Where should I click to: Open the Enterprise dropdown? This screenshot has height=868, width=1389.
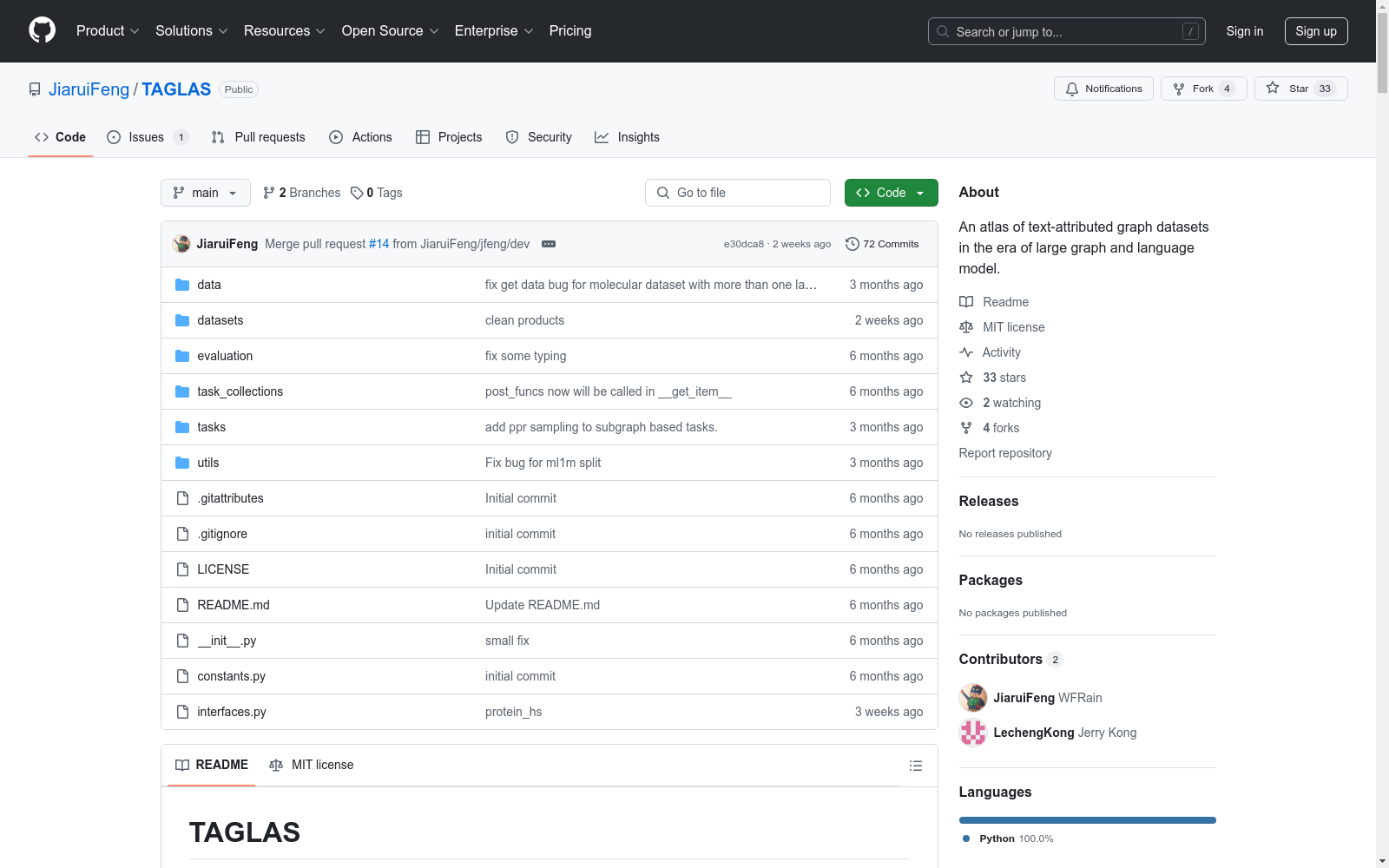coord(494,31)
